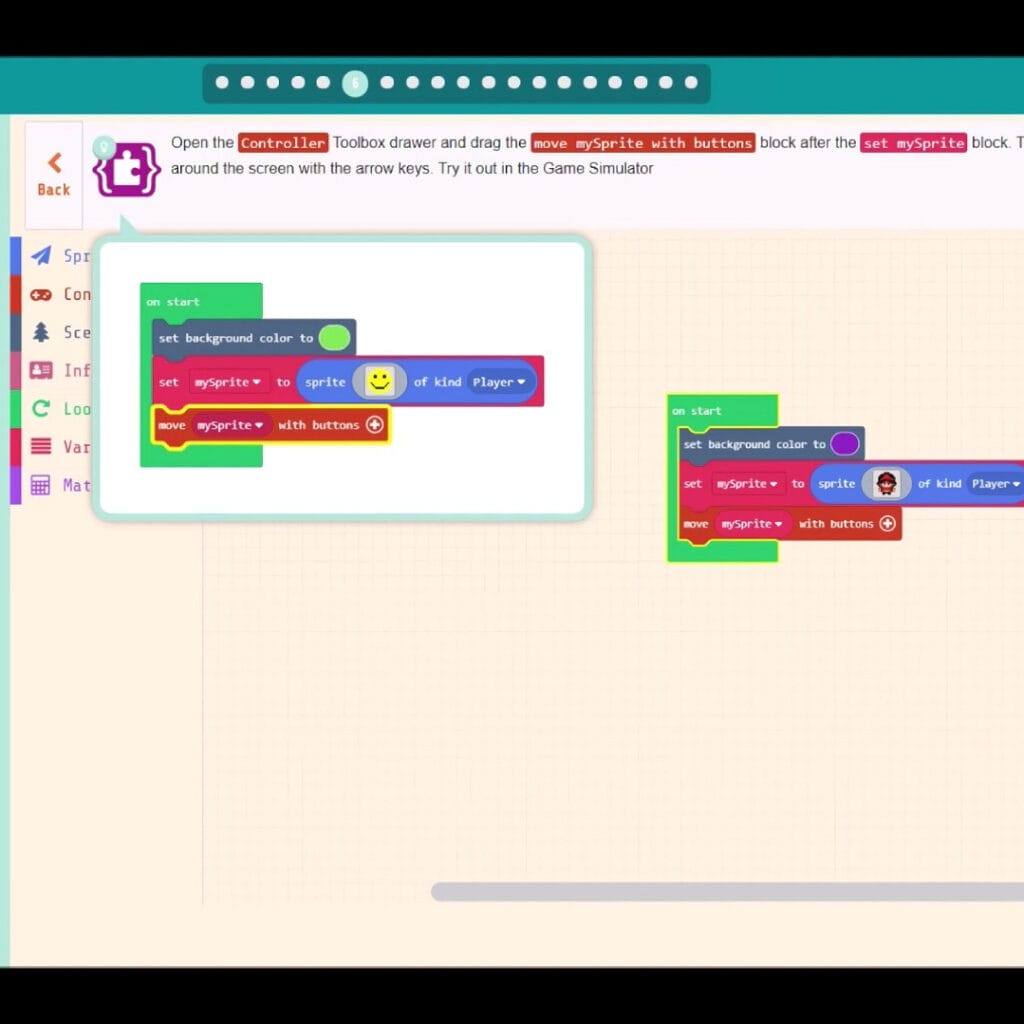The height and width of the screenshot is (1024, 1024).
Task: Select the Mat toolbox category label
Action: pos(76,485)
